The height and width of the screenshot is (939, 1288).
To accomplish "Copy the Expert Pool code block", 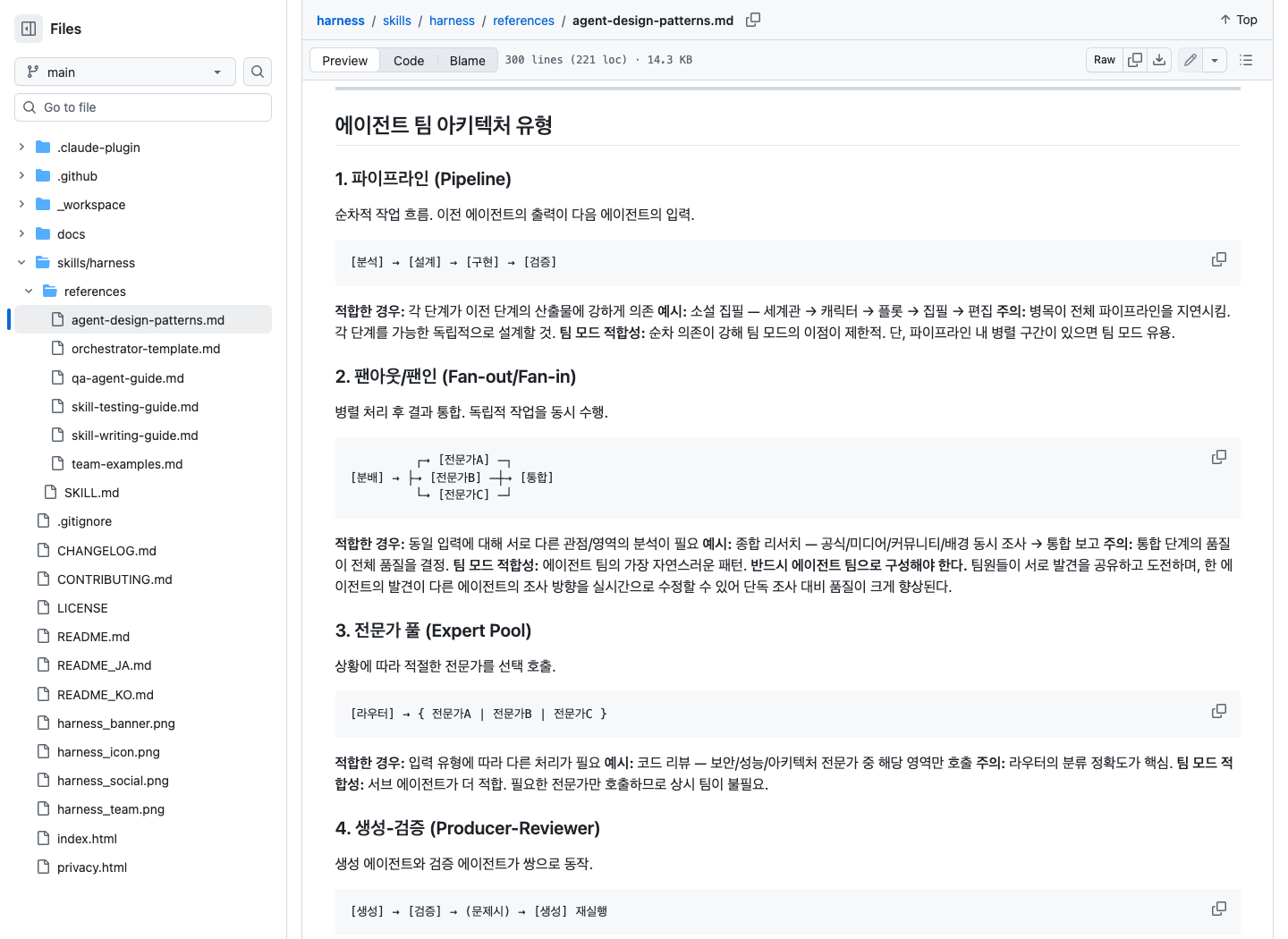I will tap(1219, 711).
